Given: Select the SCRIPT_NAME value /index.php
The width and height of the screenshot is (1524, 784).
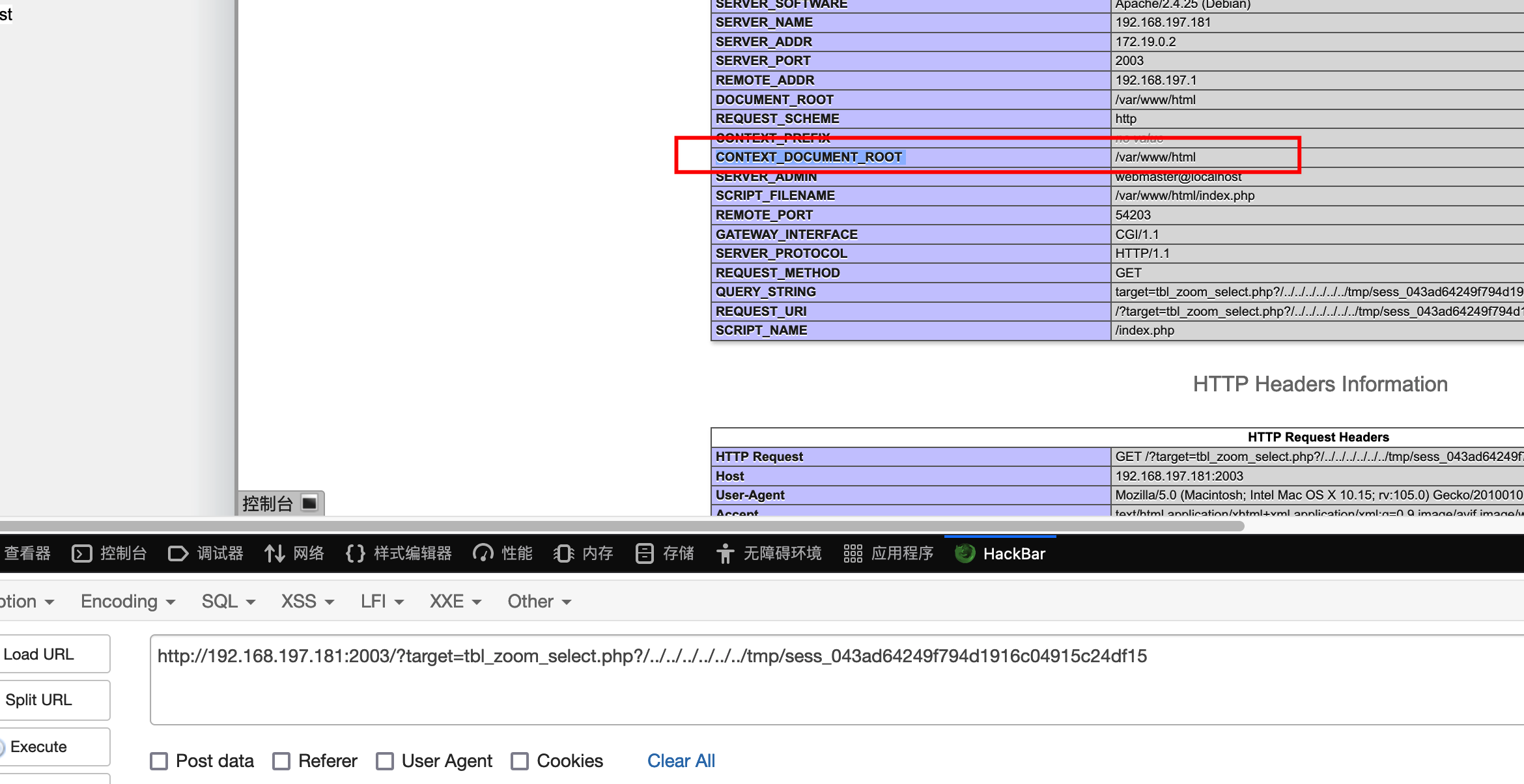Looking at the screenshot, I should click(1145, 330).
